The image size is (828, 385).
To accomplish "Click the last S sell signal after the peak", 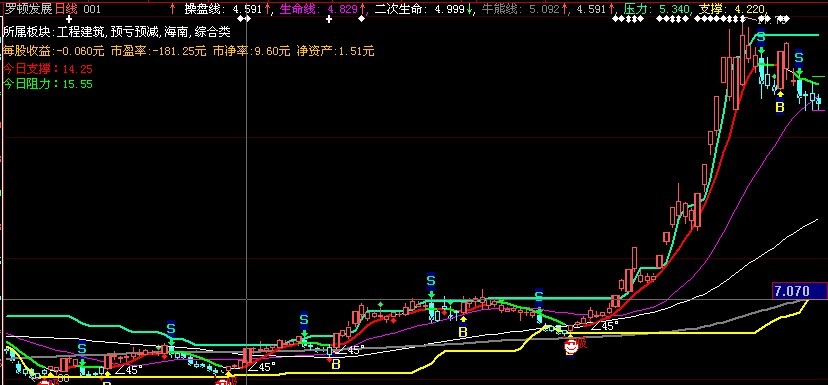I will [x=799, y=57].
